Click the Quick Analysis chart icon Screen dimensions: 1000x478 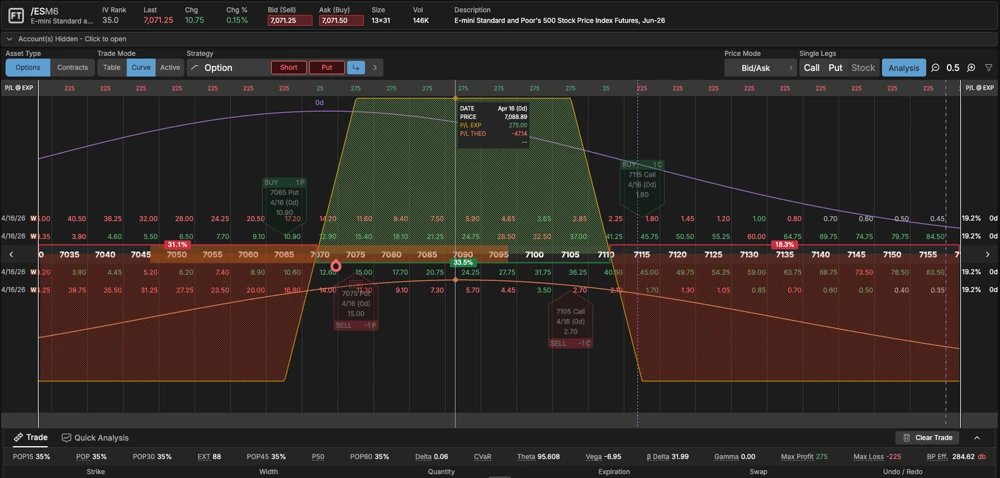(x=66, y=438)
